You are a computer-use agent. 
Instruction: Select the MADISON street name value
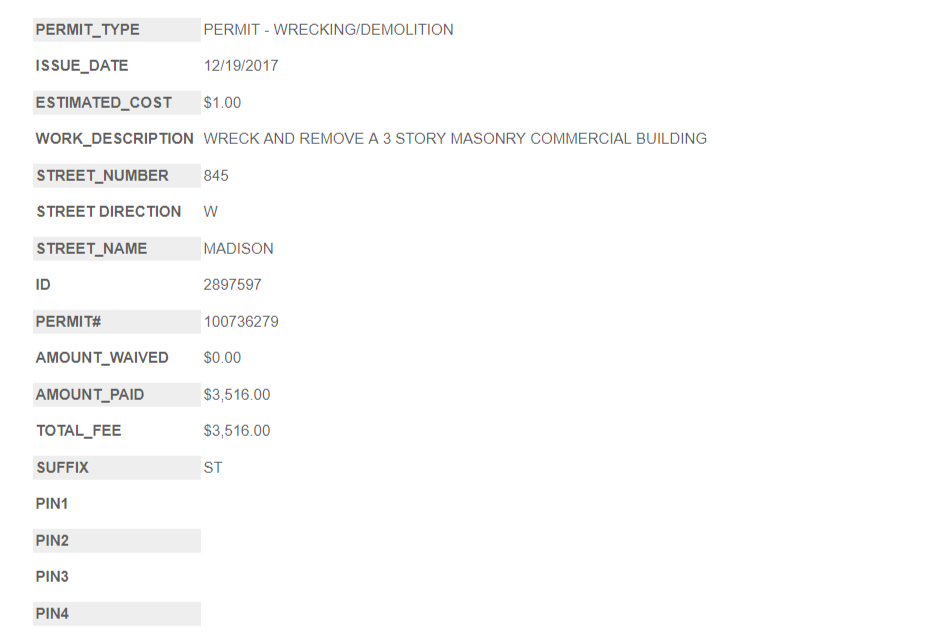coord(238,249)
